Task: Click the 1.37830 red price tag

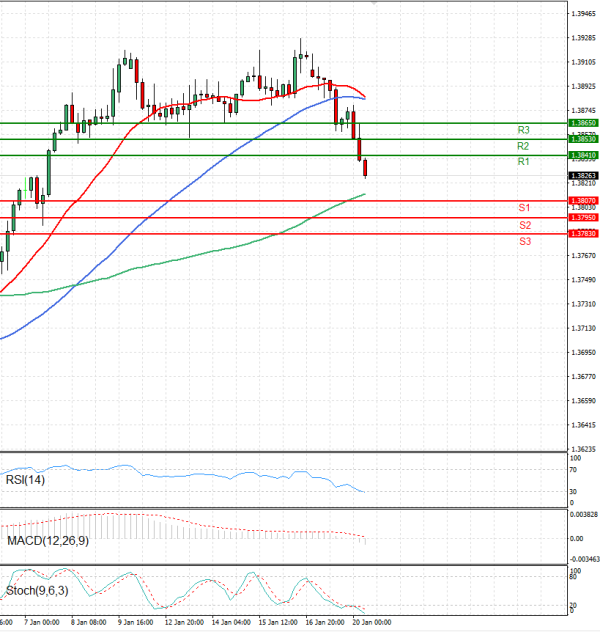Action: (583, 233)
